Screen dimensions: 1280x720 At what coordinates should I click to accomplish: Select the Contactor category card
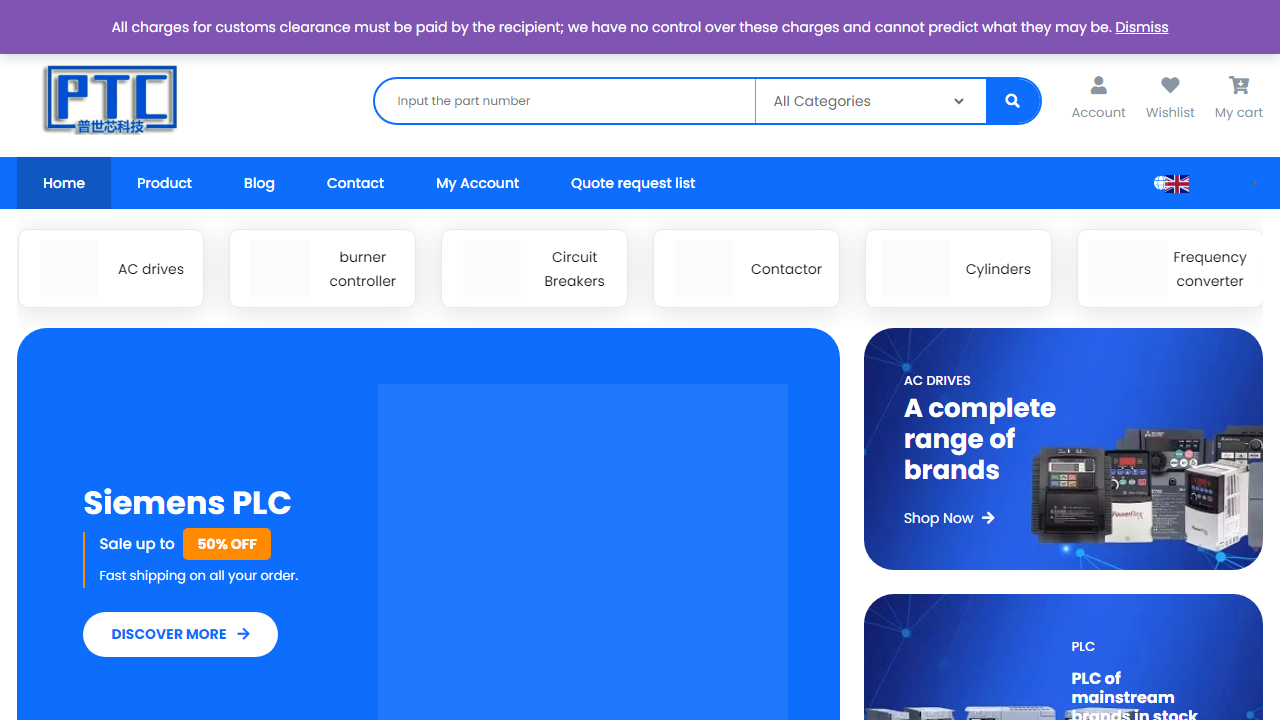[746, 269]
